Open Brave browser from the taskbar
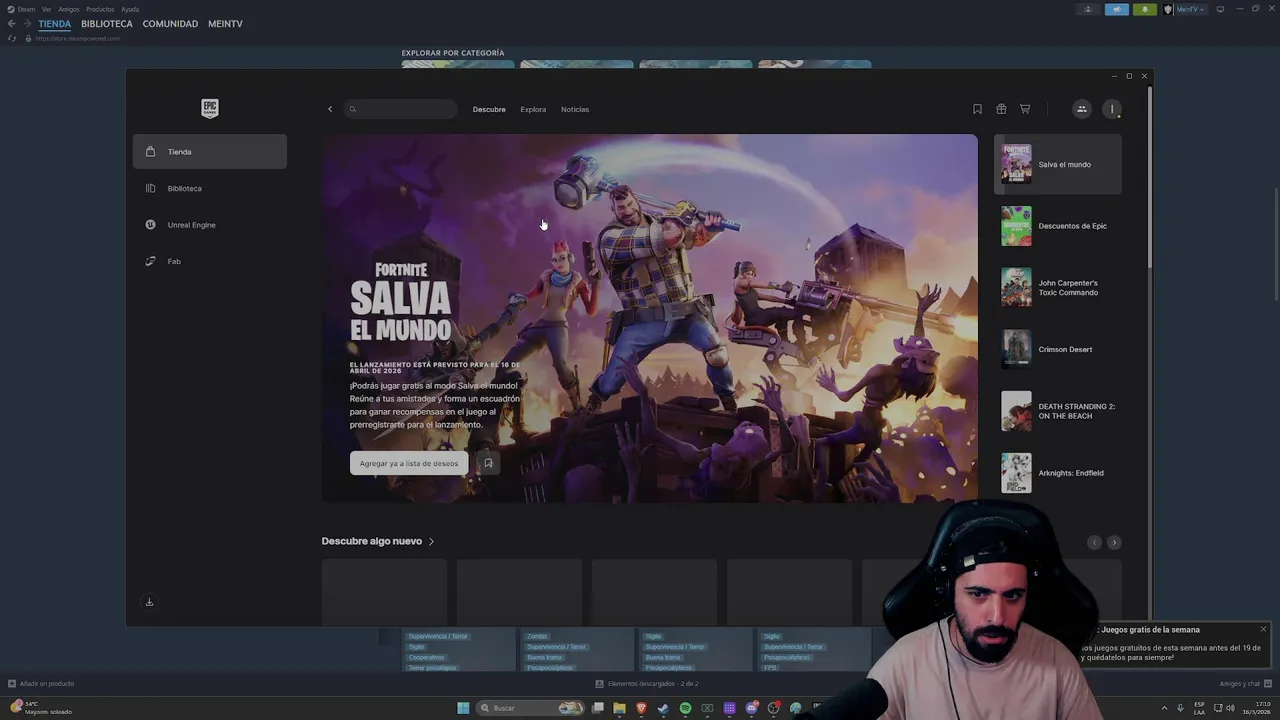Screen dimensions: 1280x720 click(641, 708)
